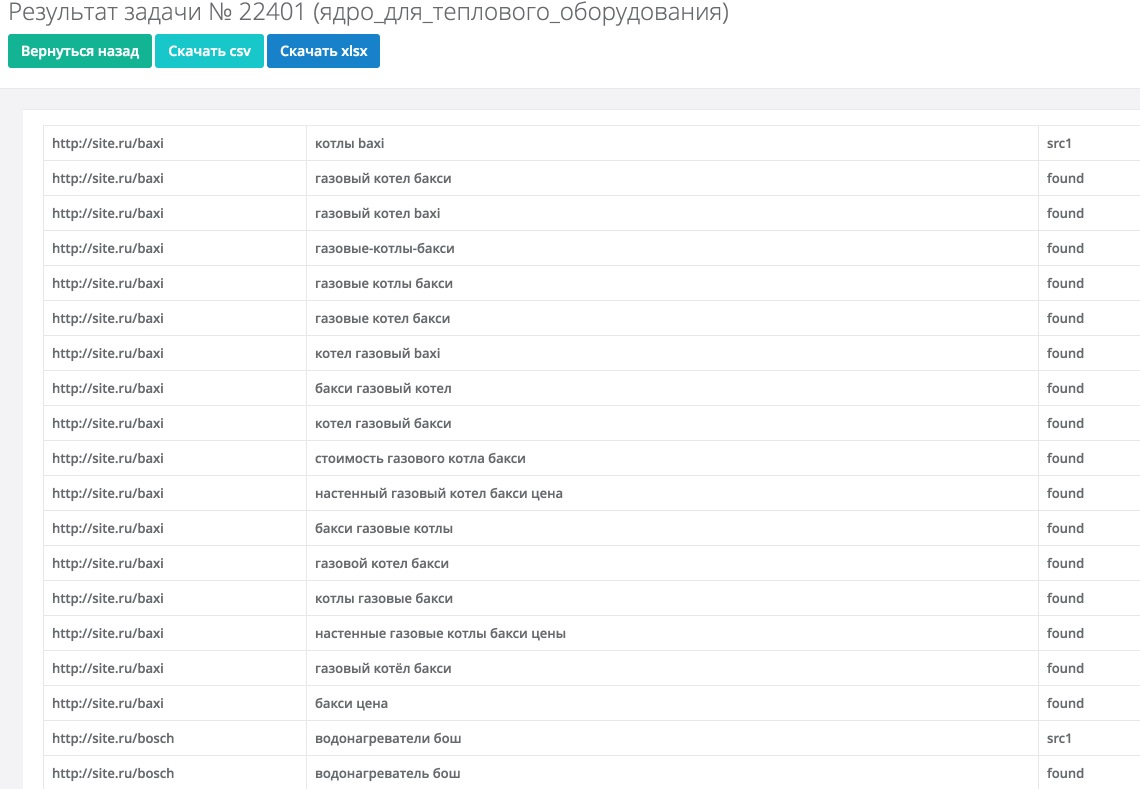Click found status in газовые-котлы-бакси row
The image size is (1140, 789).
[x=1065, y=248]
